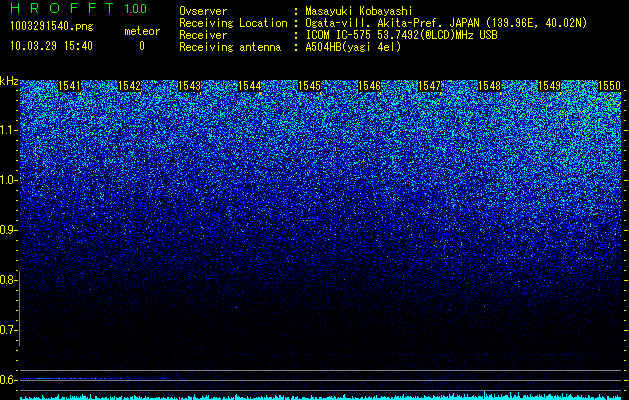
Task: Click the HROFFT 1.0.0 title text
Action: pos(79,8)
